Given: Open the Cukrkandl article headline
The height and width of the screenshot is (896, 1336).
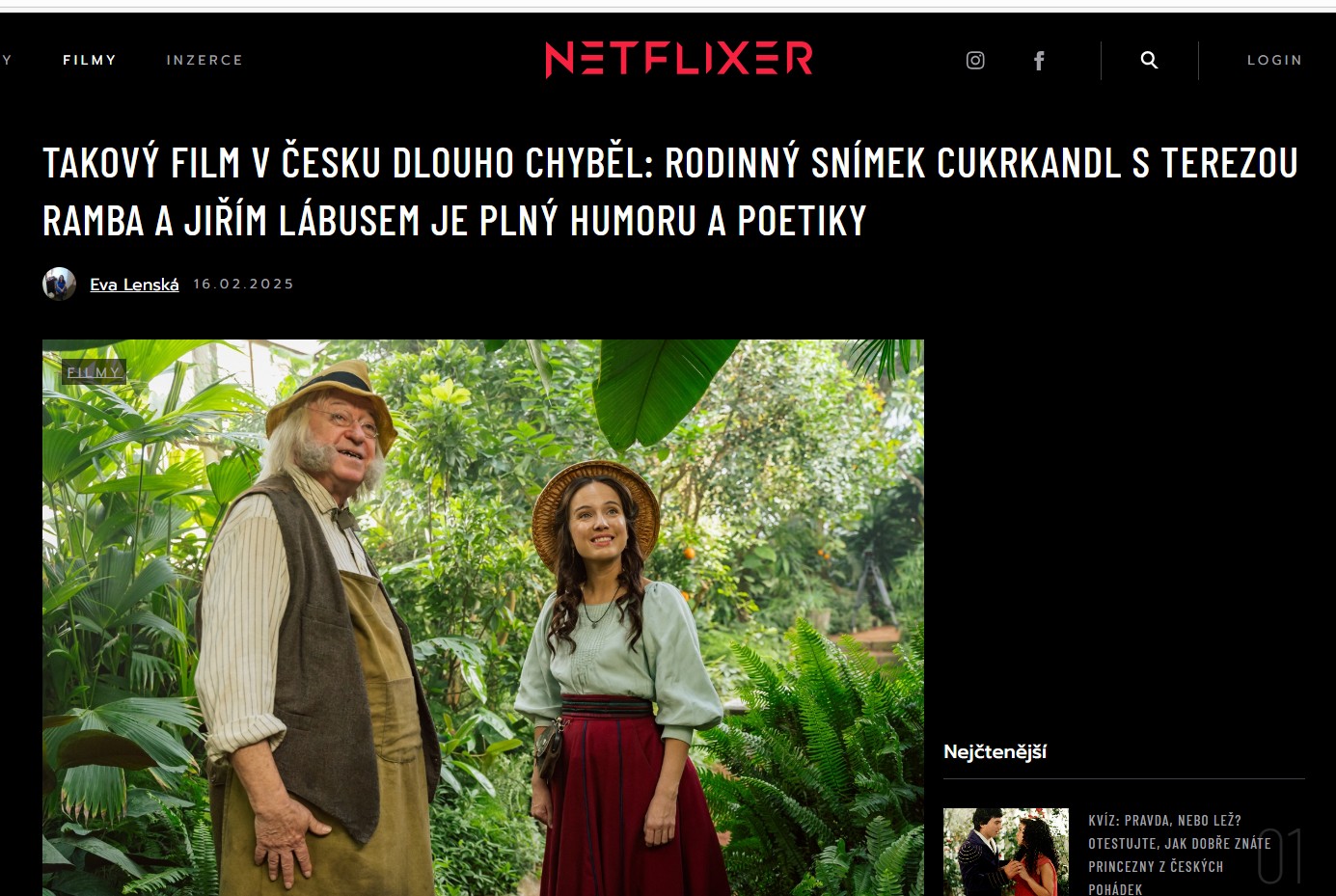Looking at the screenshot, I should point(669,191).
